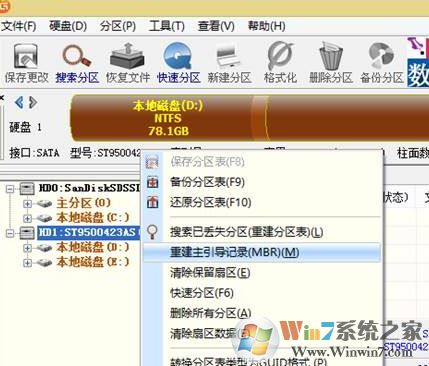Select 本地磁盘(D:) in the disk tree

click(92, 247)
